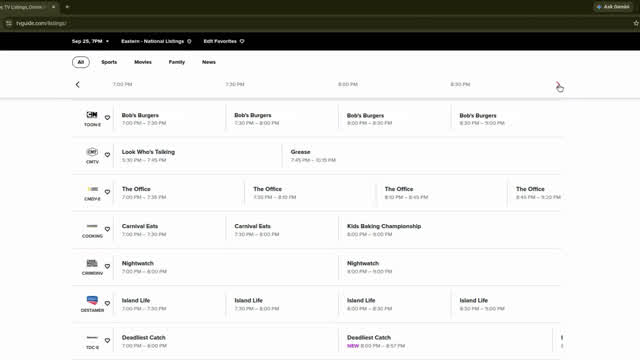Viewport: 640px width, 360px height.
Task: Click the 8:30 PM time header
Action: tap(460, 84)
